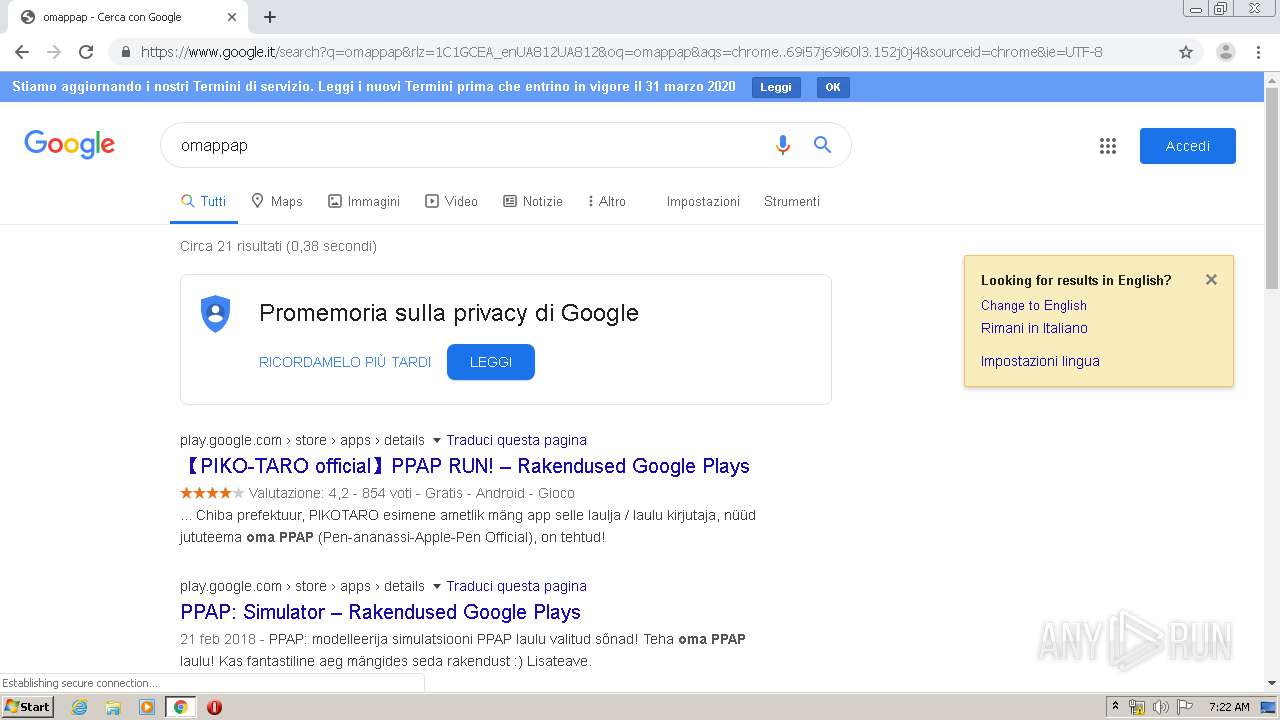
Task: Expand the Altro more options menu
Action: coord(607,201)
